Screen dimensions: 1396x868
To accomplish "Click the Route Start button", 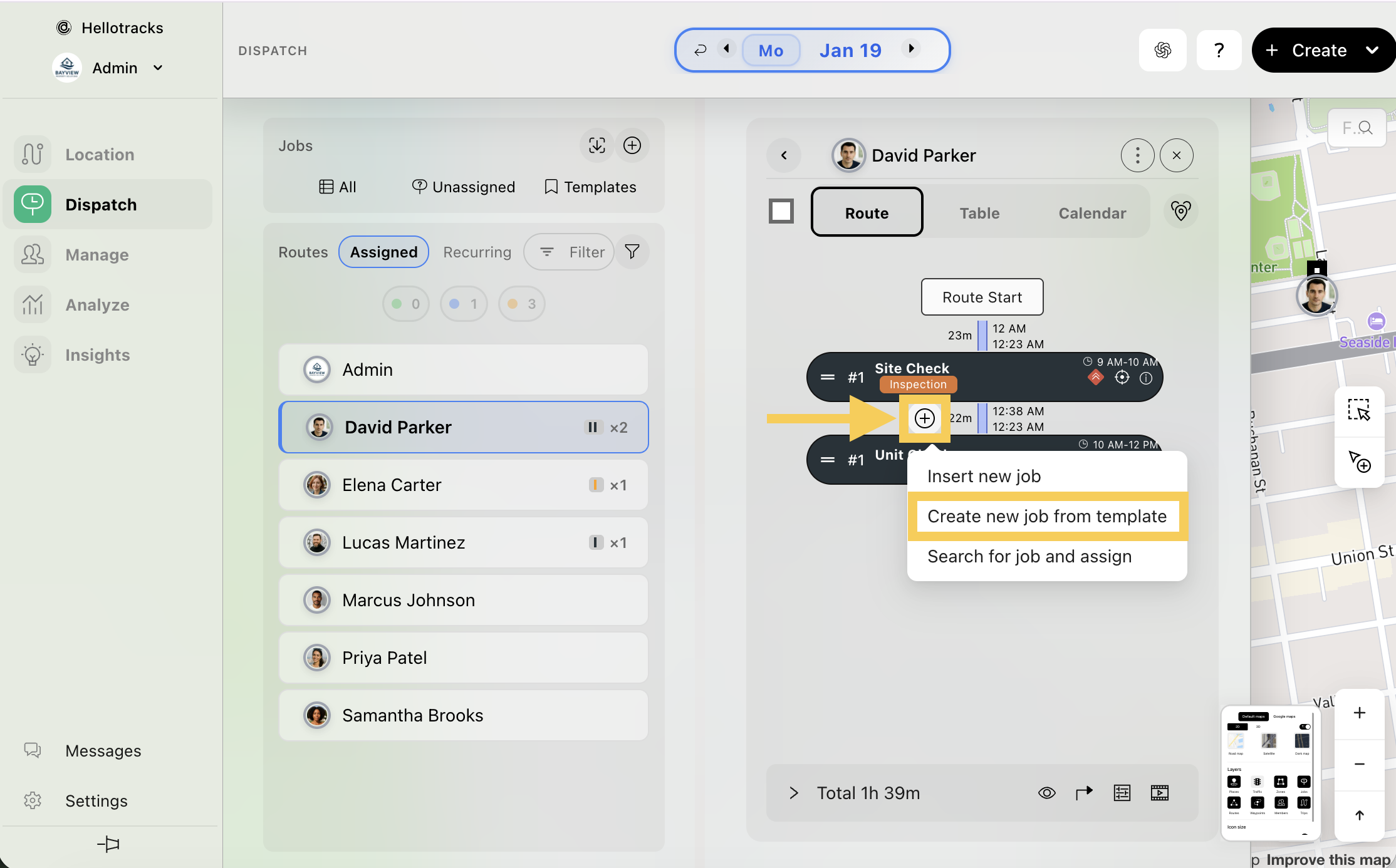I will pyautogui.click(x=982, y=297).
